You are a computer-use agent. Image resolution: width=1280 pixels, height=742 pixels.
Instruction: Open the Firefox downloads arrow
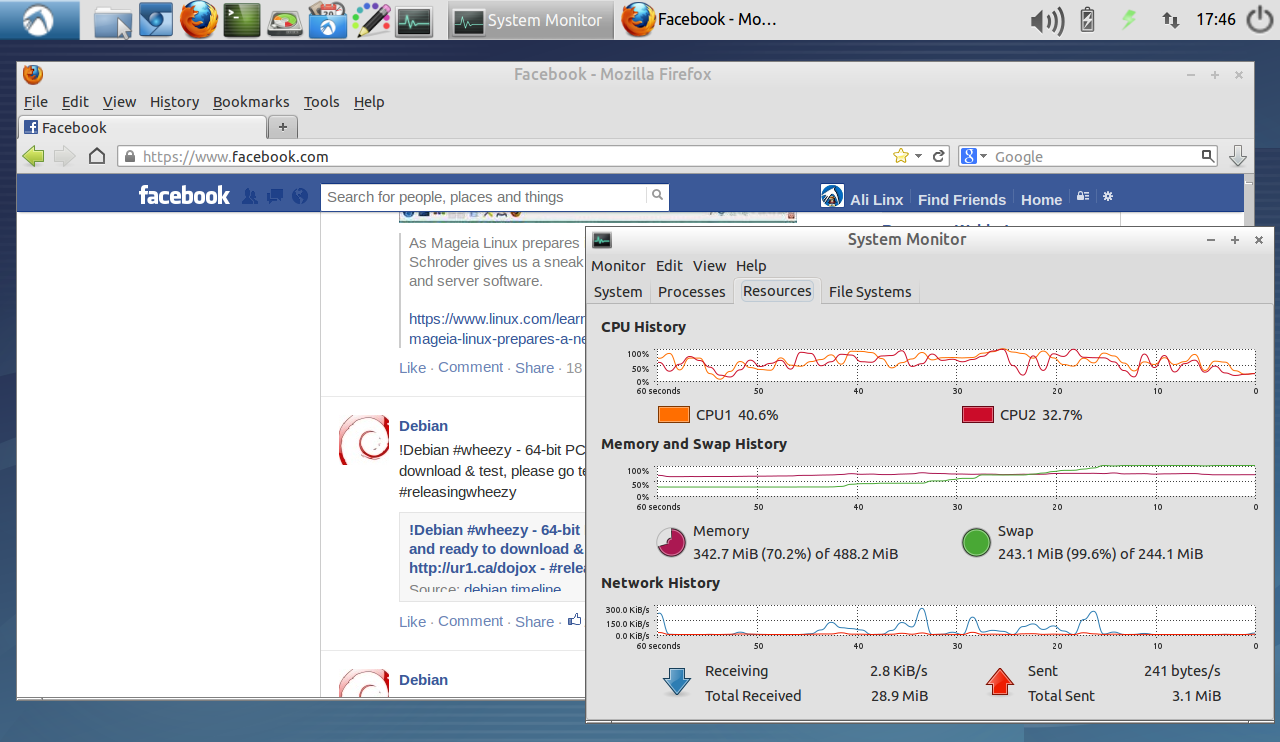coord(1238,156)
